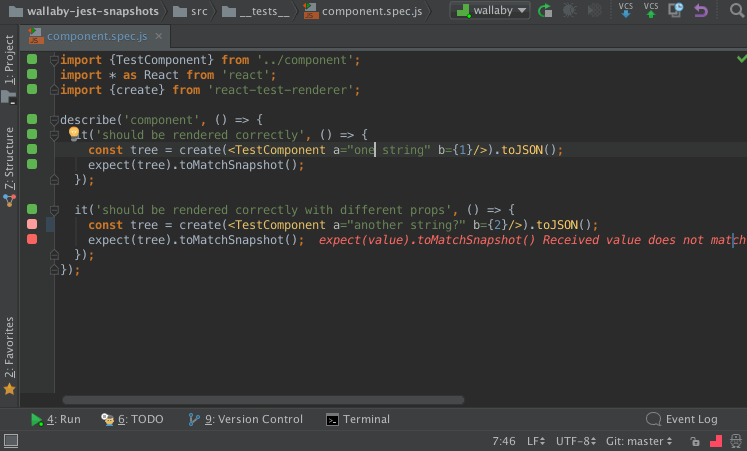Click the red Wallaby error indicator in gutter
747x451 pixels.
pyautogui.click(x=32, y=239)
